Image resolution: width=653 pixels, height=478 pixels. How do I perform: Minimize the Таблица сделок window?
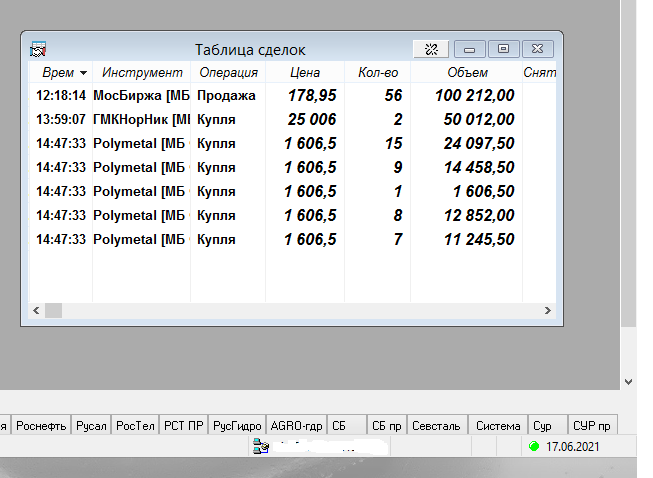point(469,49)
